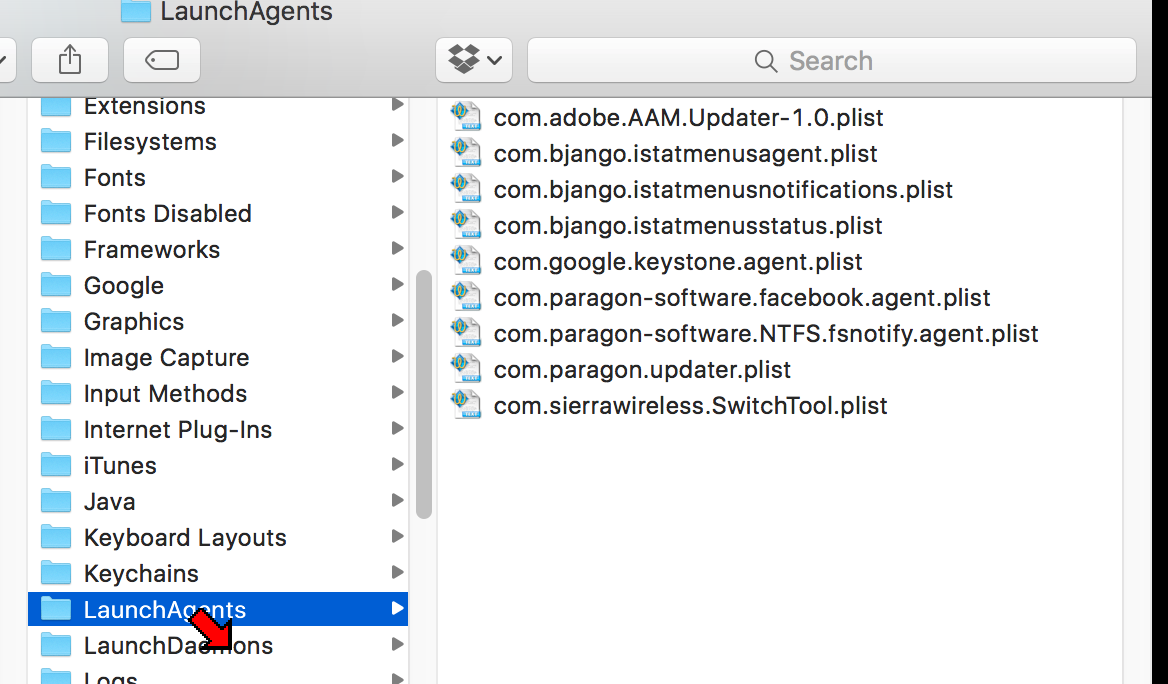This screenshot has width=1168, height=684.
Task: Click the com.paragon.updater.plist file icon
Action: click(x=466, y=370)
